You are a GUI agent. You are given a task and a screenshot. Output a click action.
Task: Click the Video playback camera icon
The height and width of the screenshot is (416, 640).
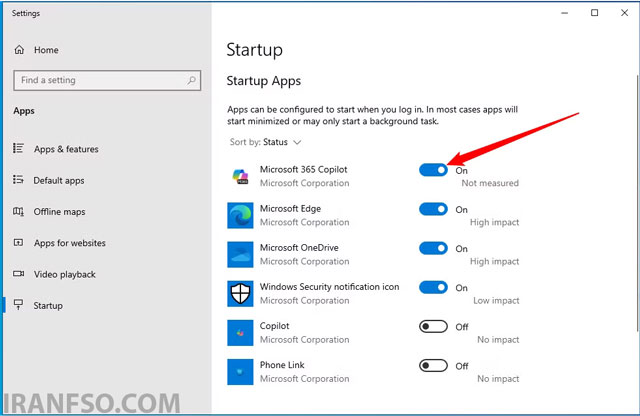tap(18, 274)
